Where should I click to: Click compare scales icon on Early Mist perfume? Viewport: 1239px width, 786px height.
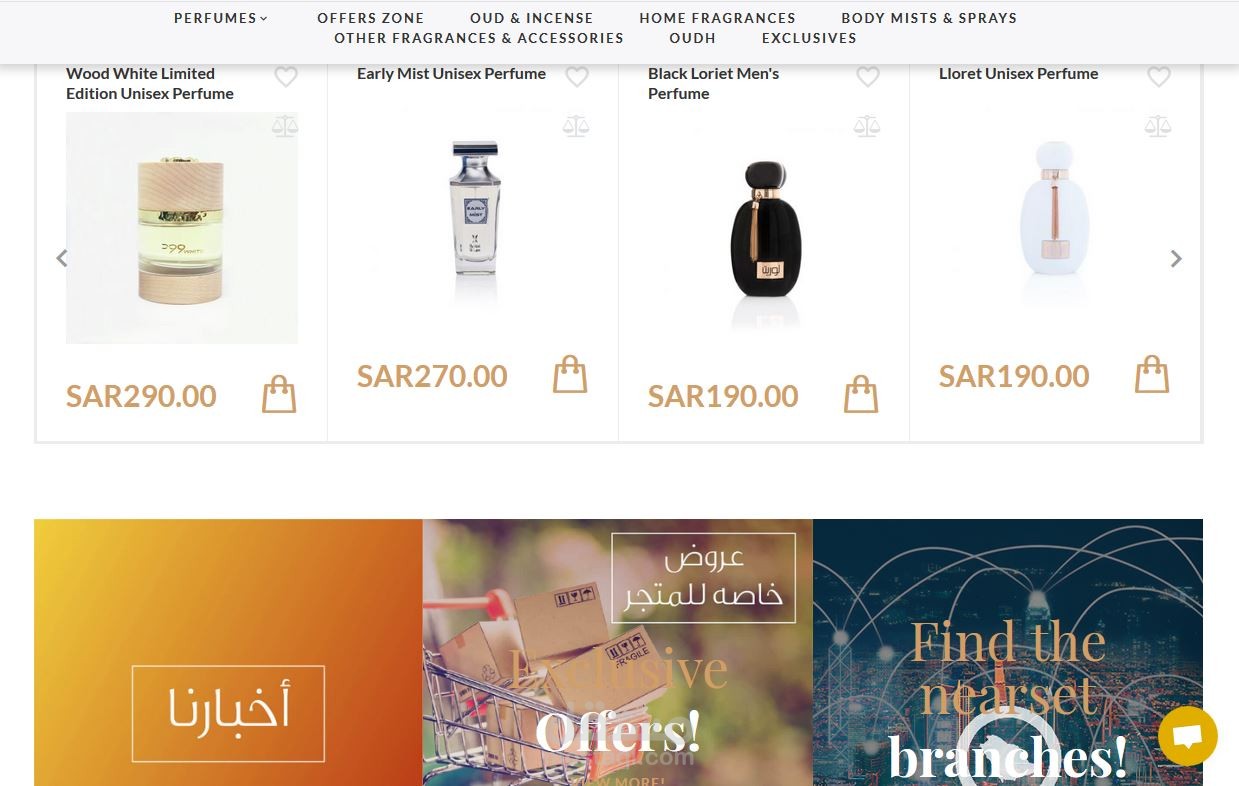point(576,126)
